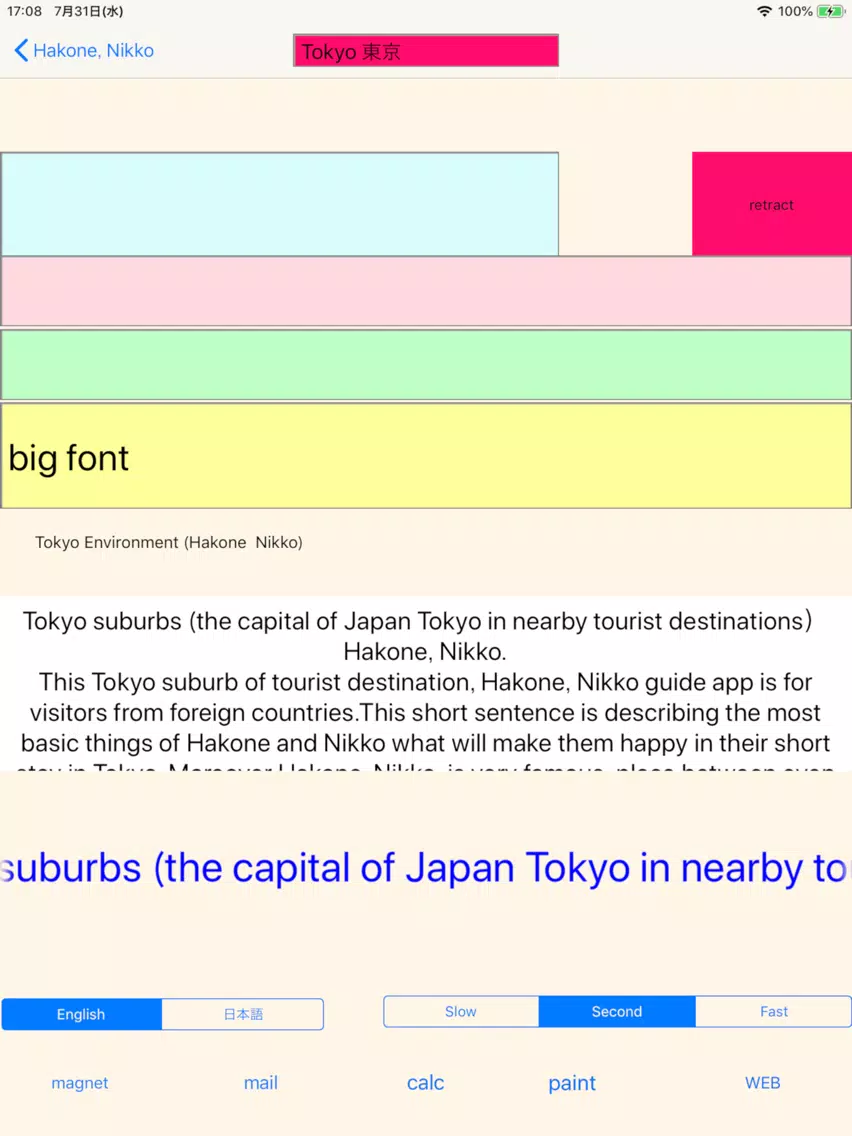
Task: Set speed to Fast
Action: 774,1011
